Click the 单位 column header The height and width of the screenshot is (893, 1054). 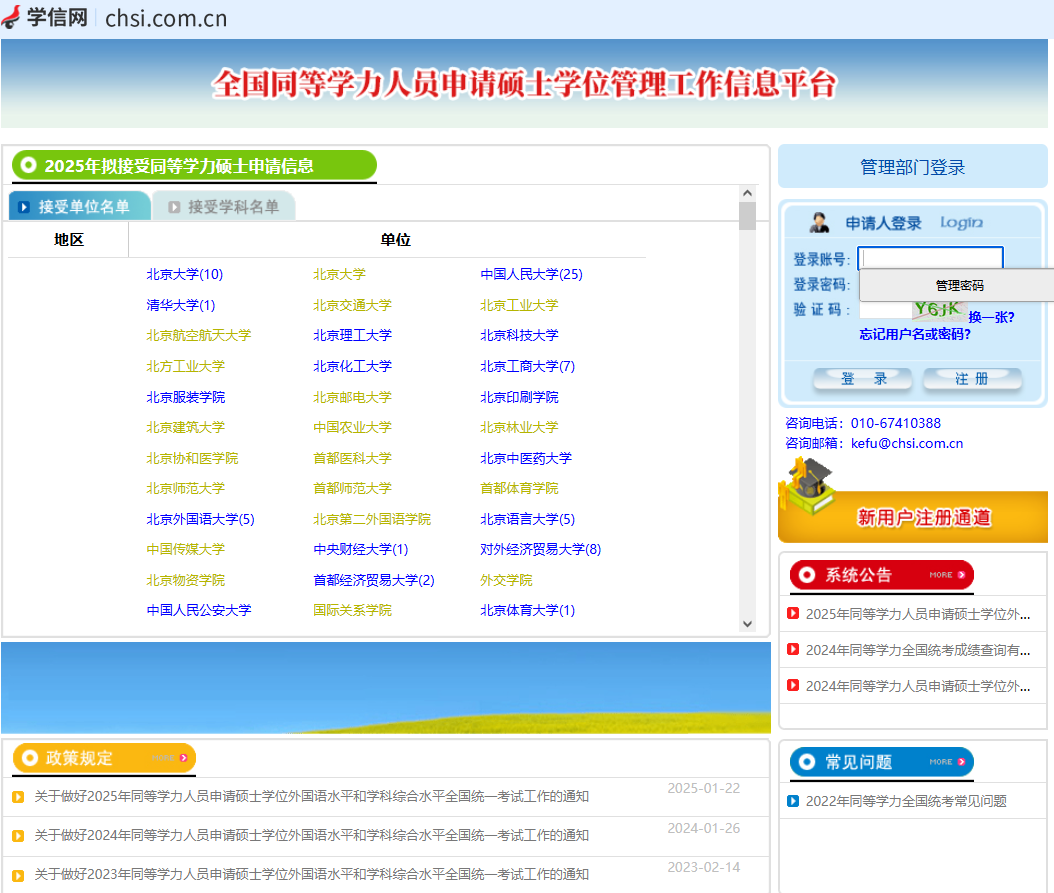395,239
